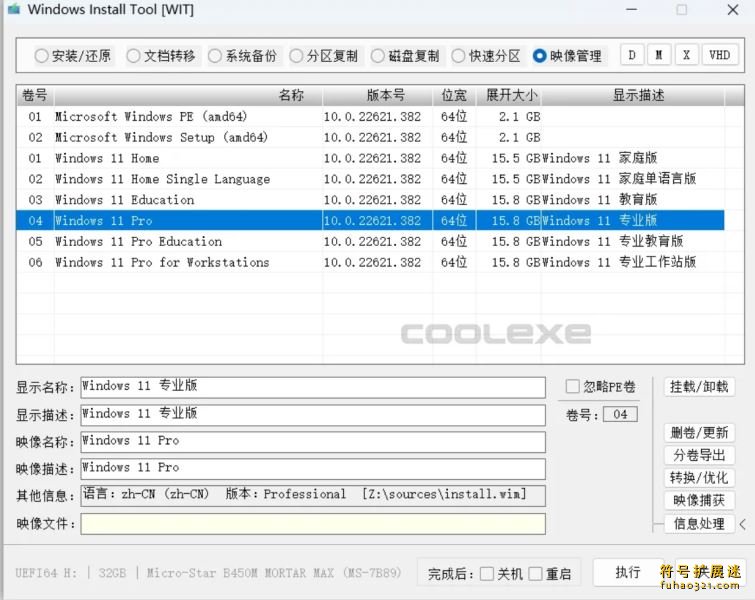
Task: Click the 卷号 04 field
Action: (x=620, y=414)
